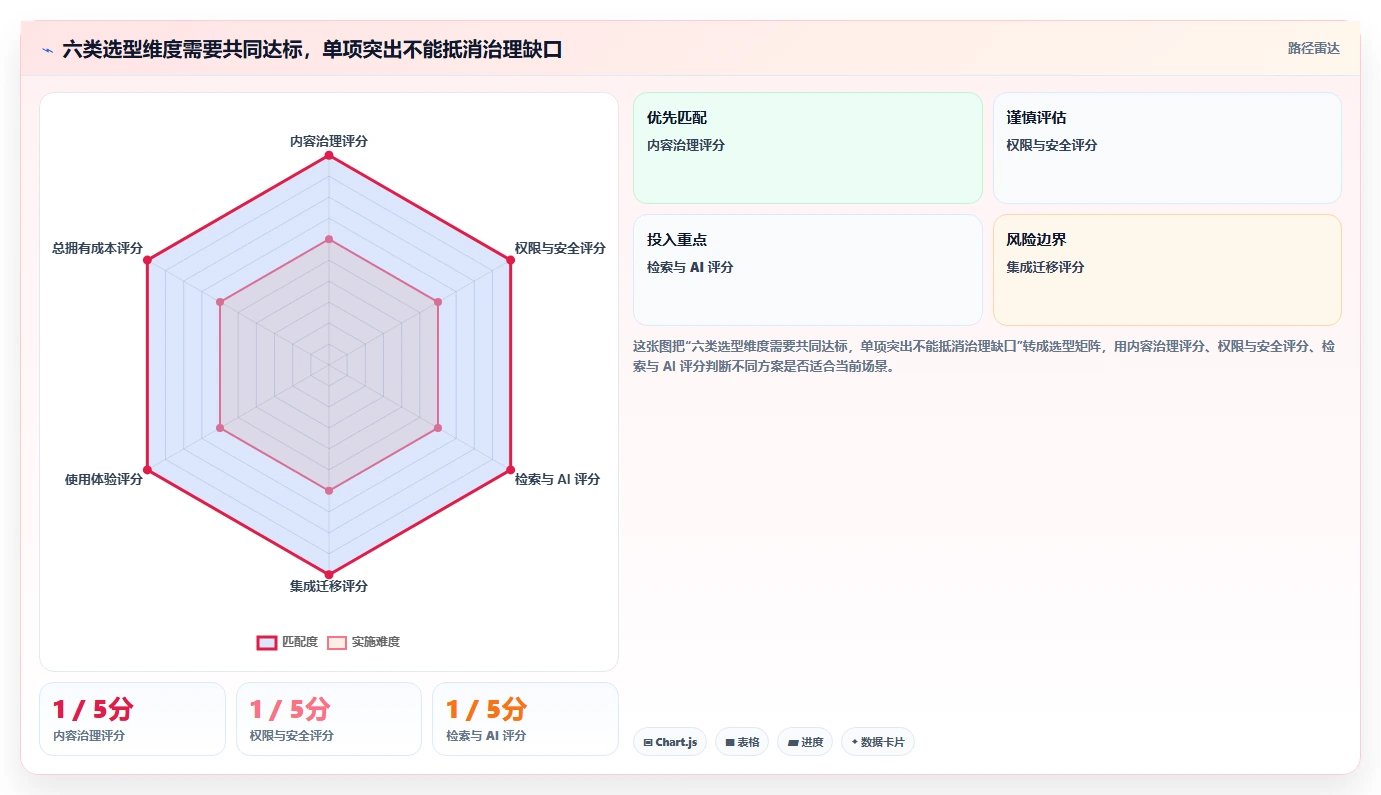Click the 总拥有成本评分 radar axis label
This screenshot has width=1381, height=795.
pos(97,248)
